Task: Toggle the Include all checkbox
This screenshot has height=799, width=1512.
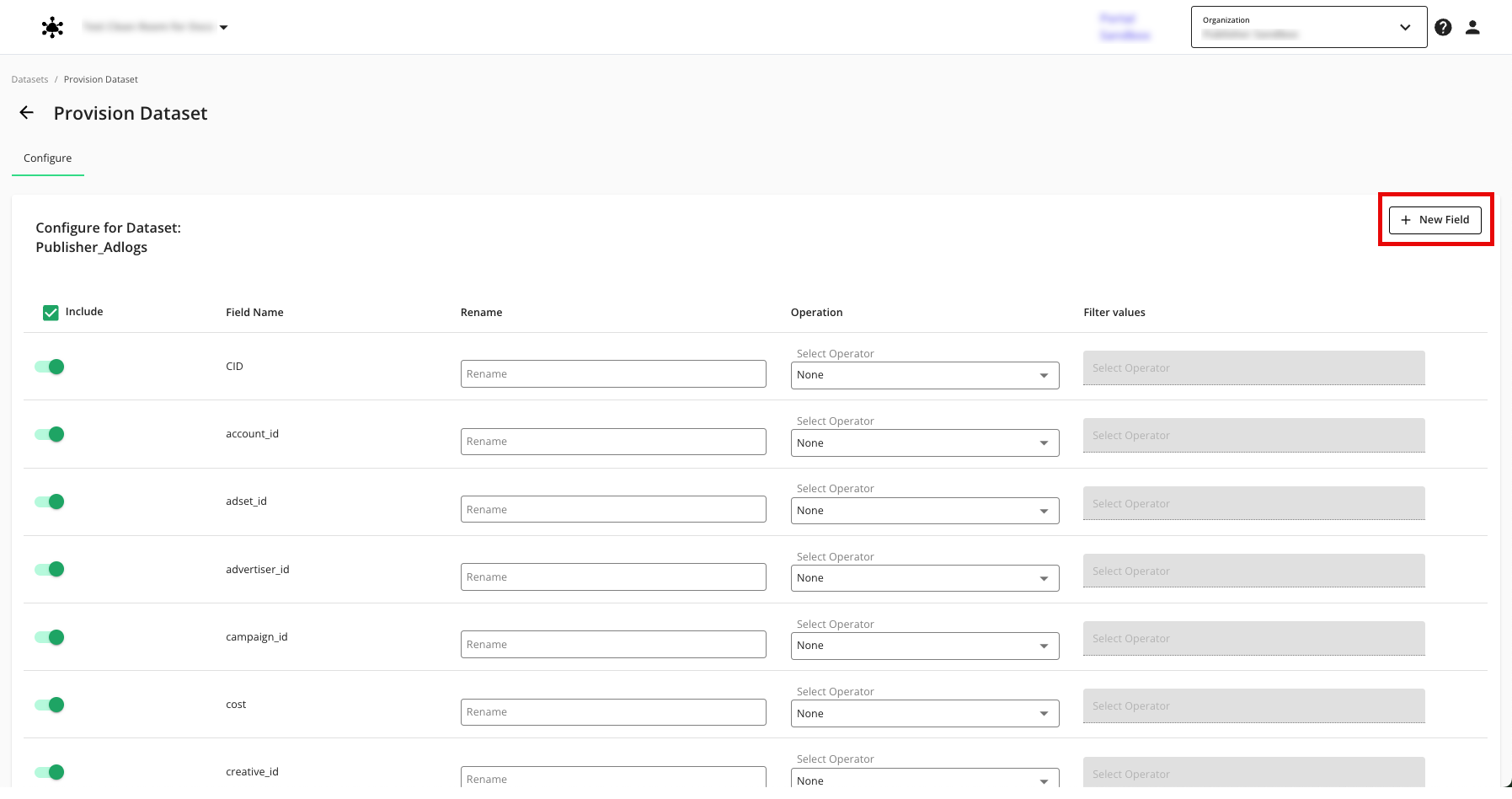Action: pos(51,313)
